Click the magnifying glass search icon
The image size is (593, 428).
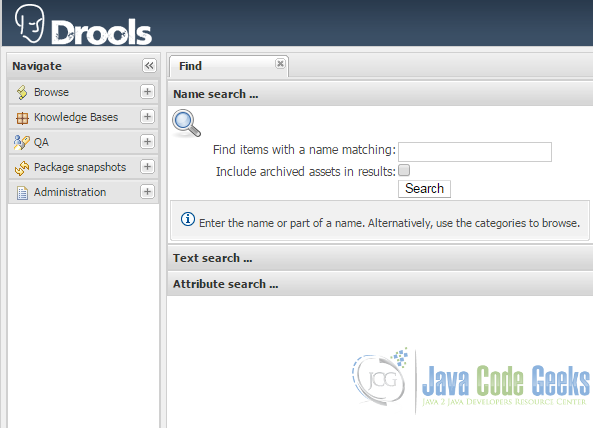click(x=186, y=123)
